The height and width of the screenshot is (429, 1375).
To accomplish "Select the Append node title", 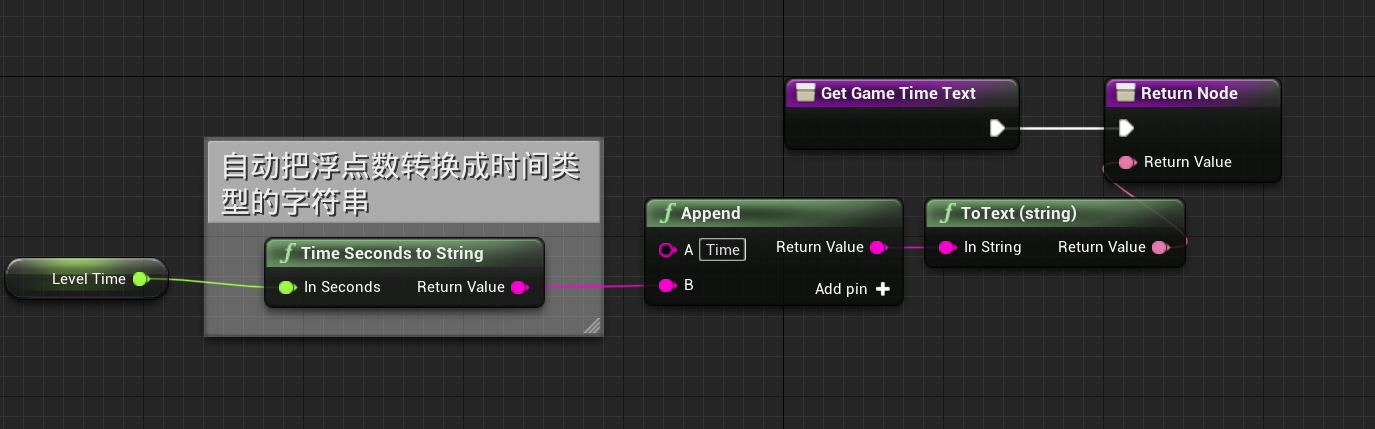I will (x=711, y=213).
